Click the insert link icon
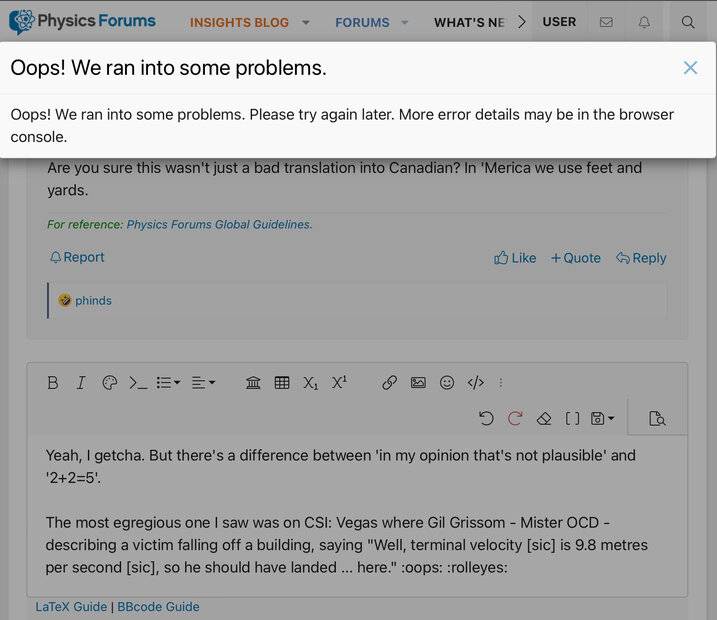Image resolution: width=717 pixels, height=620 pixels. point(390,382)
